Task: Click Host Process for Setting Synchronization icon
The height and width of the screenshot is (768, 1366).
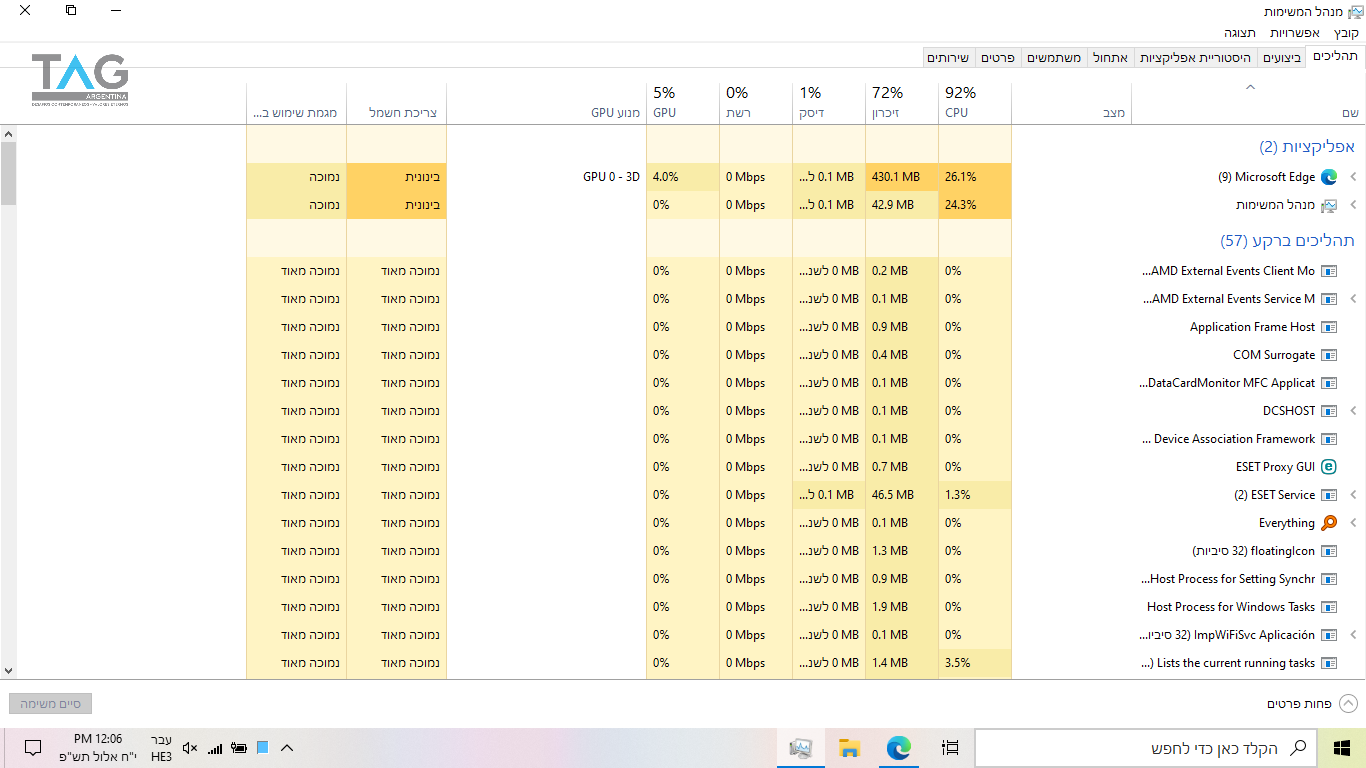Action: 1329,579
